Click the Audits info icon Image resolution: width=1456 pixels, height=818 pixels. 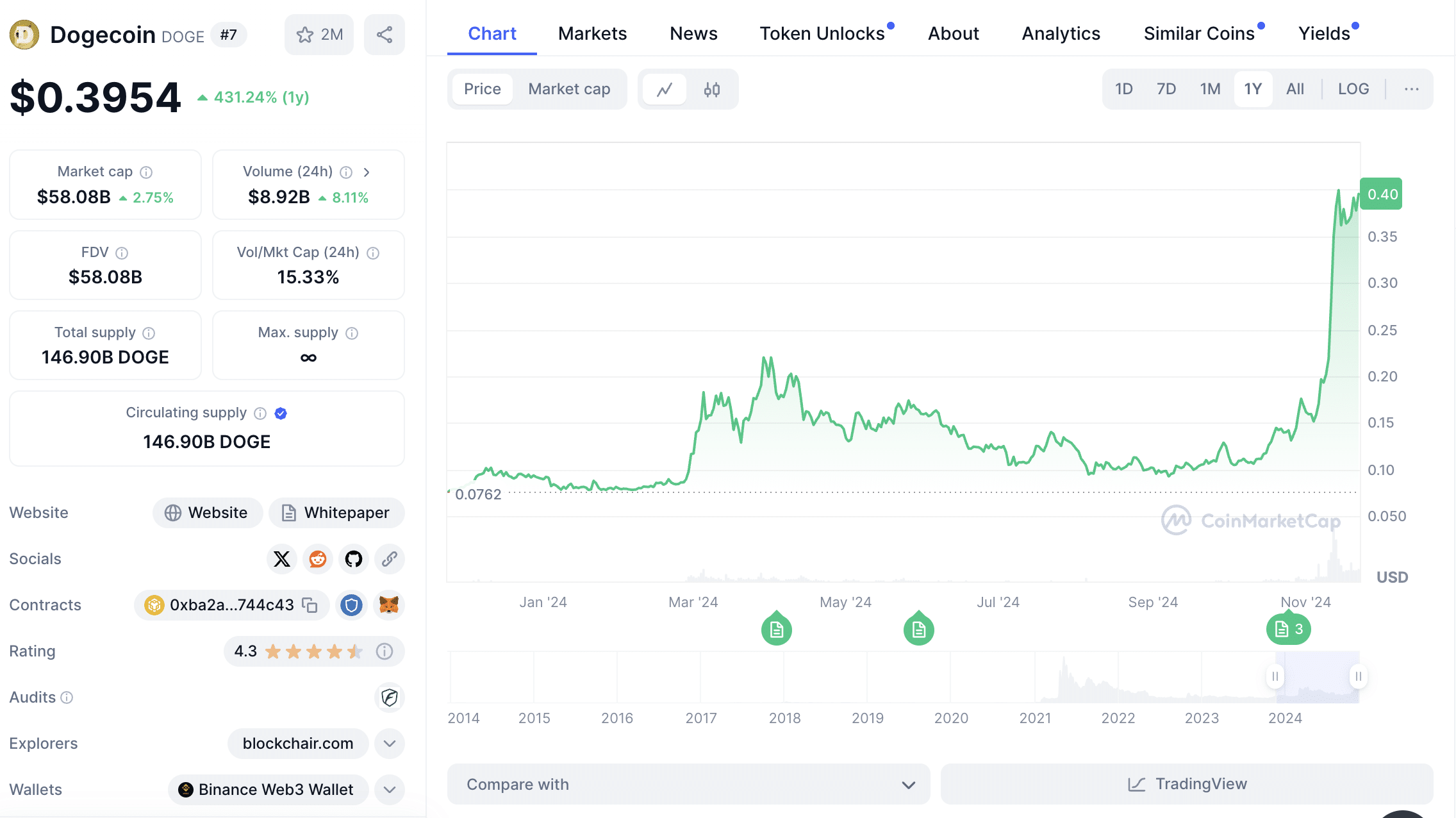[67, 697]
